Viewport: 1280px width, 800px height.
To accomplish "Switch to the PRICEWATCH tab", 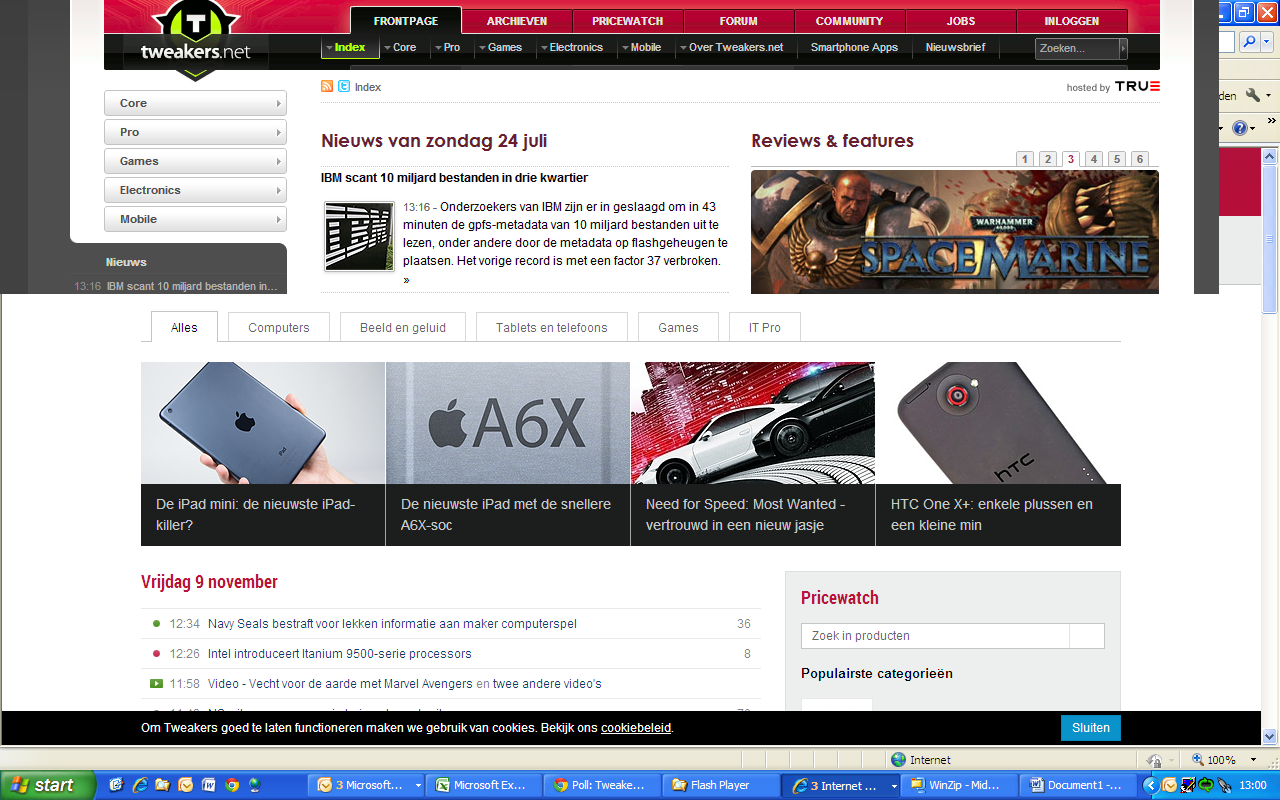I will 628,21.
